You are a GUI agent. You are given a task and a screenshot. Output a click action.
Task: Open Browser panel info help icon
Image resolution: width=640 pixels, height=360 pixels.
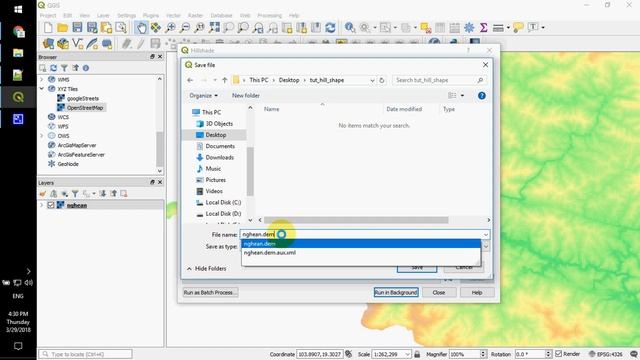pyautogui.click(x=86, y=68)
